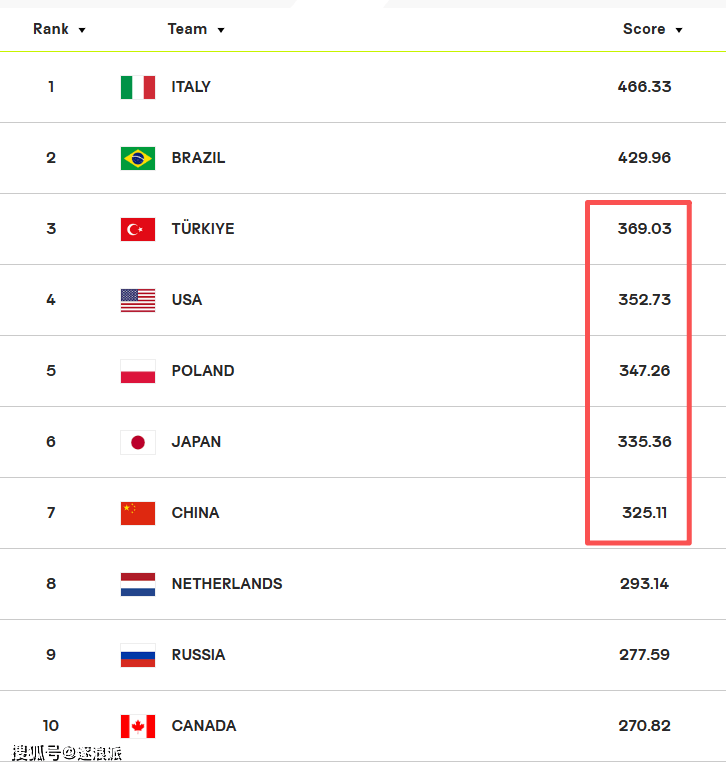The image size is (726, 770).
Task: Click the Poland flag icon
Action: [138, 371]
